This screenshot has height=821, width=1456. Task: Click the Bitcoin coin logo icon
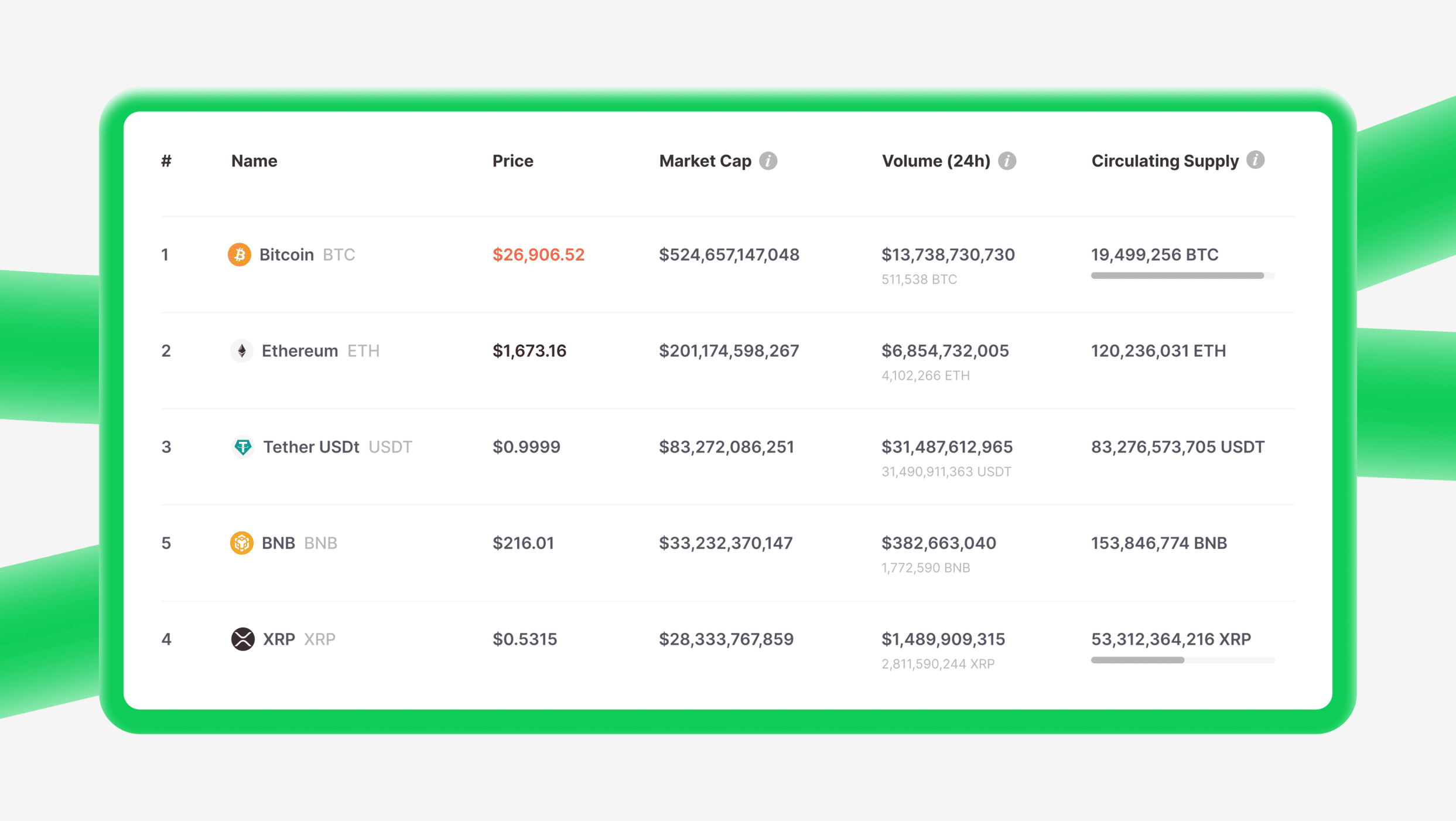coord(239,254)
